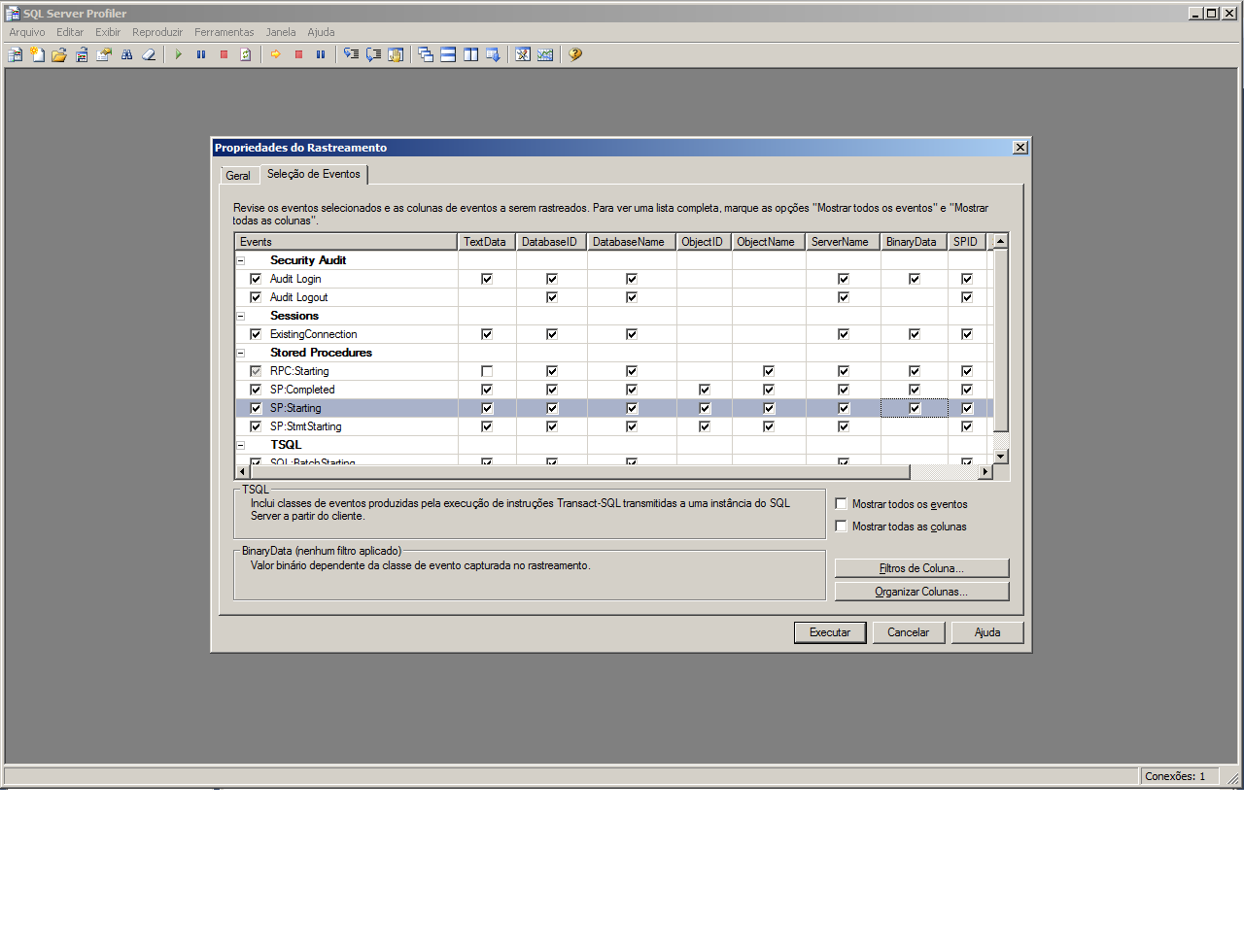1244x952 pixels.
Task: Click the second indented-lines icon with curved arrow
Action: coord(373,55)
